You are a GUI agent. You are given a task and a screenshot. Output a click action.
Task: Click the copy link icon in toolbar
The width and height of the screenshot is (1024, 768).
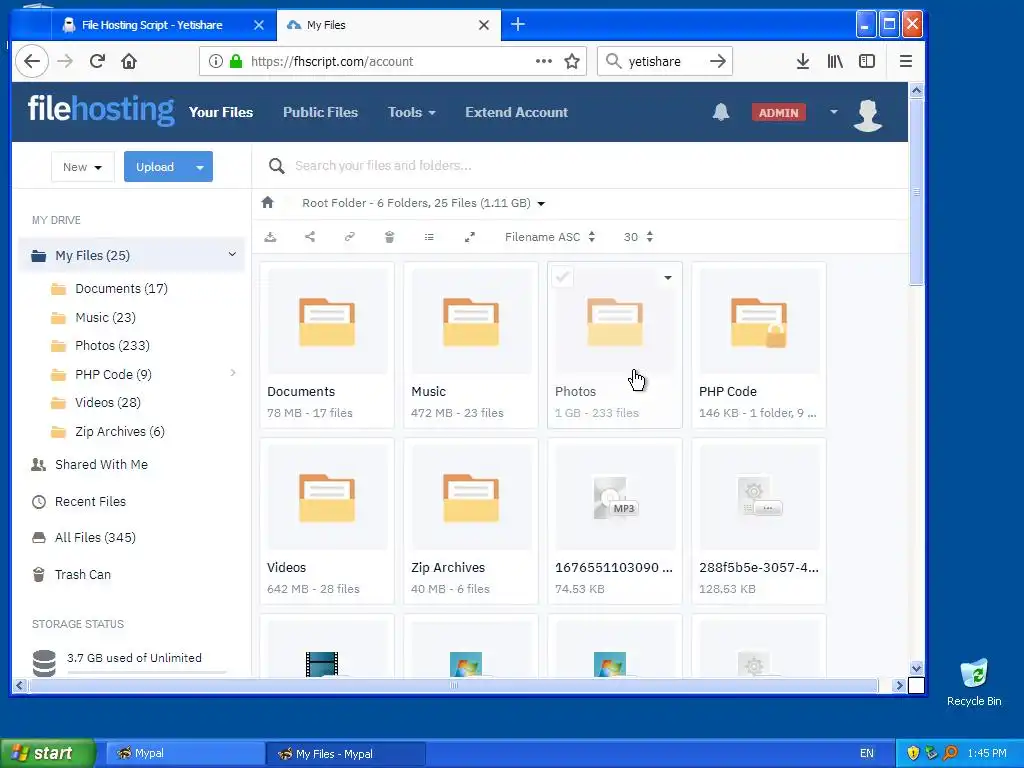point(350,237)
